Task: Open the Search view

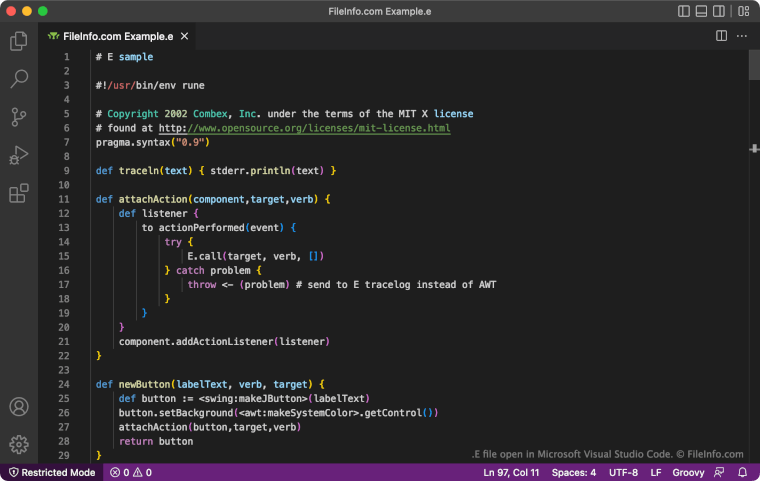Action: (x=18, y=79)
